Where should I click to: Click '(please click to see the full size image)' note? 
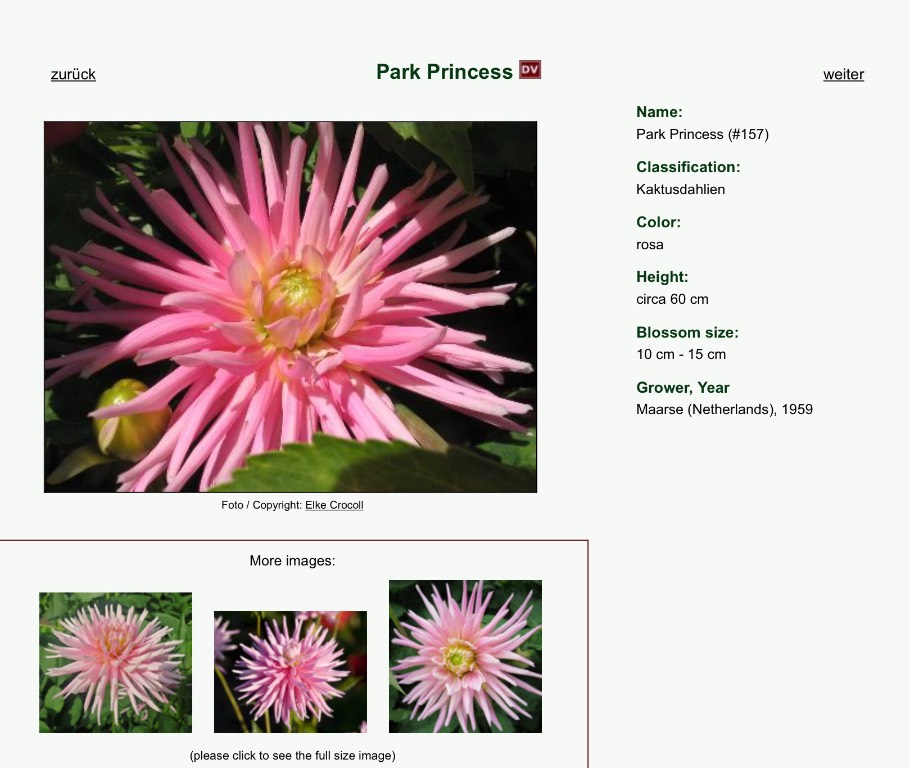point(292,756)
